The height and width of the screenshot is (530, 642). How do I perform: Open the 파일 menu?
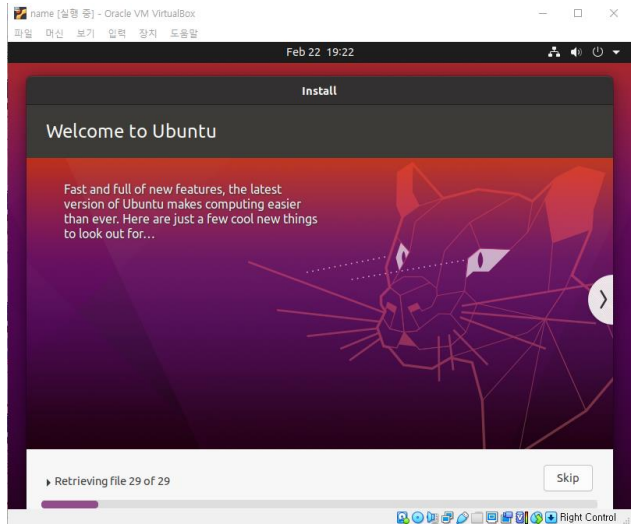23,33
